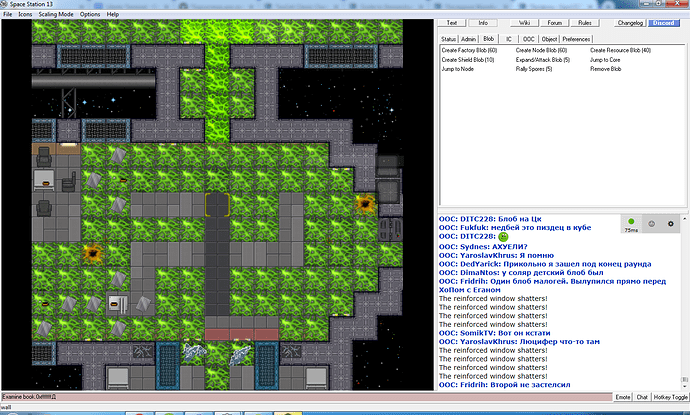Viewport: 690px width, 415px height.
Task: Switch to the Object tab
Action: [x=549, y=39]
